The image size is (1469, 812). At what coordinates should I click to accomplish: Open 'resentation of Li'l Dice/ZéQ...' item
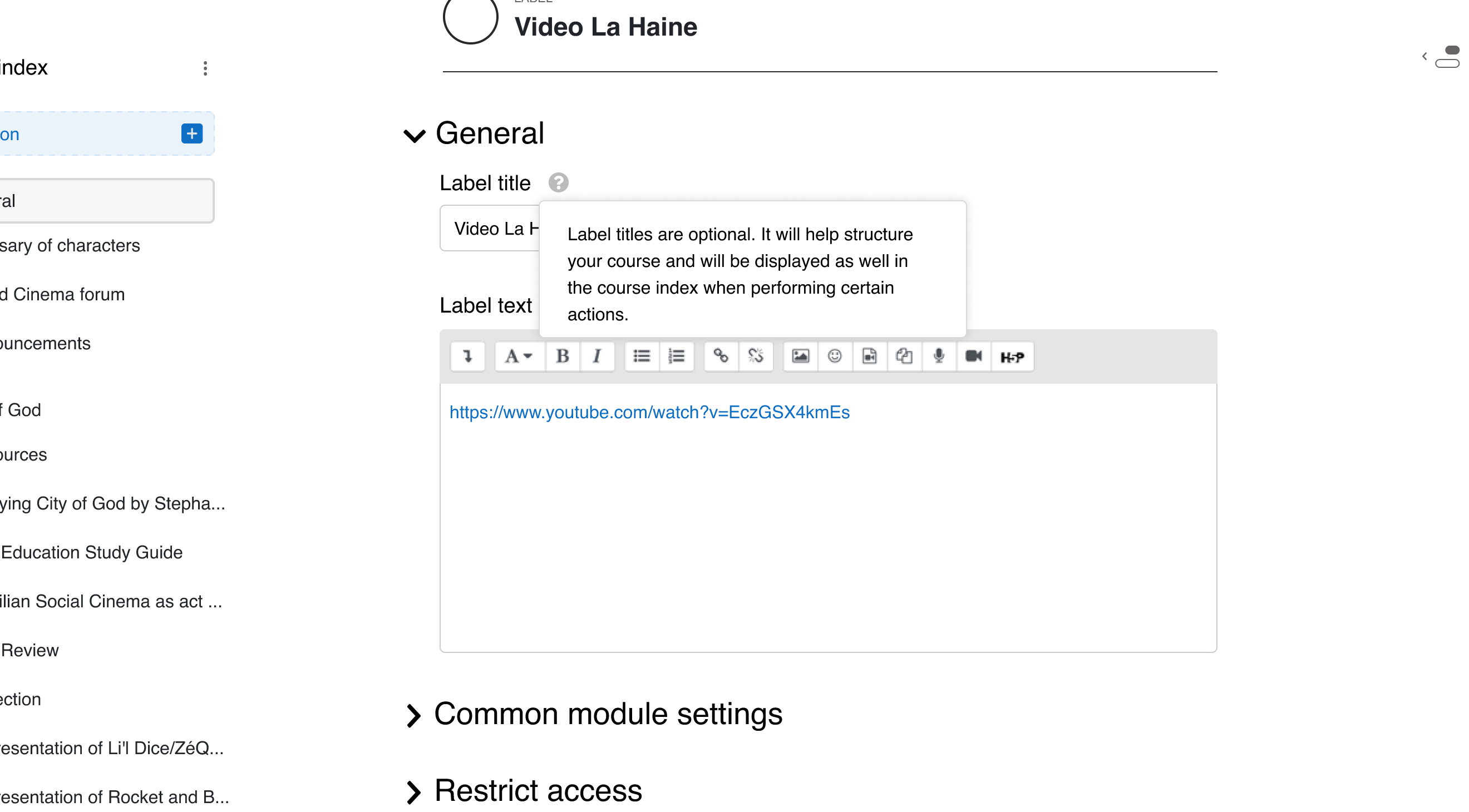pyautogui.click(x=112, y=749)
